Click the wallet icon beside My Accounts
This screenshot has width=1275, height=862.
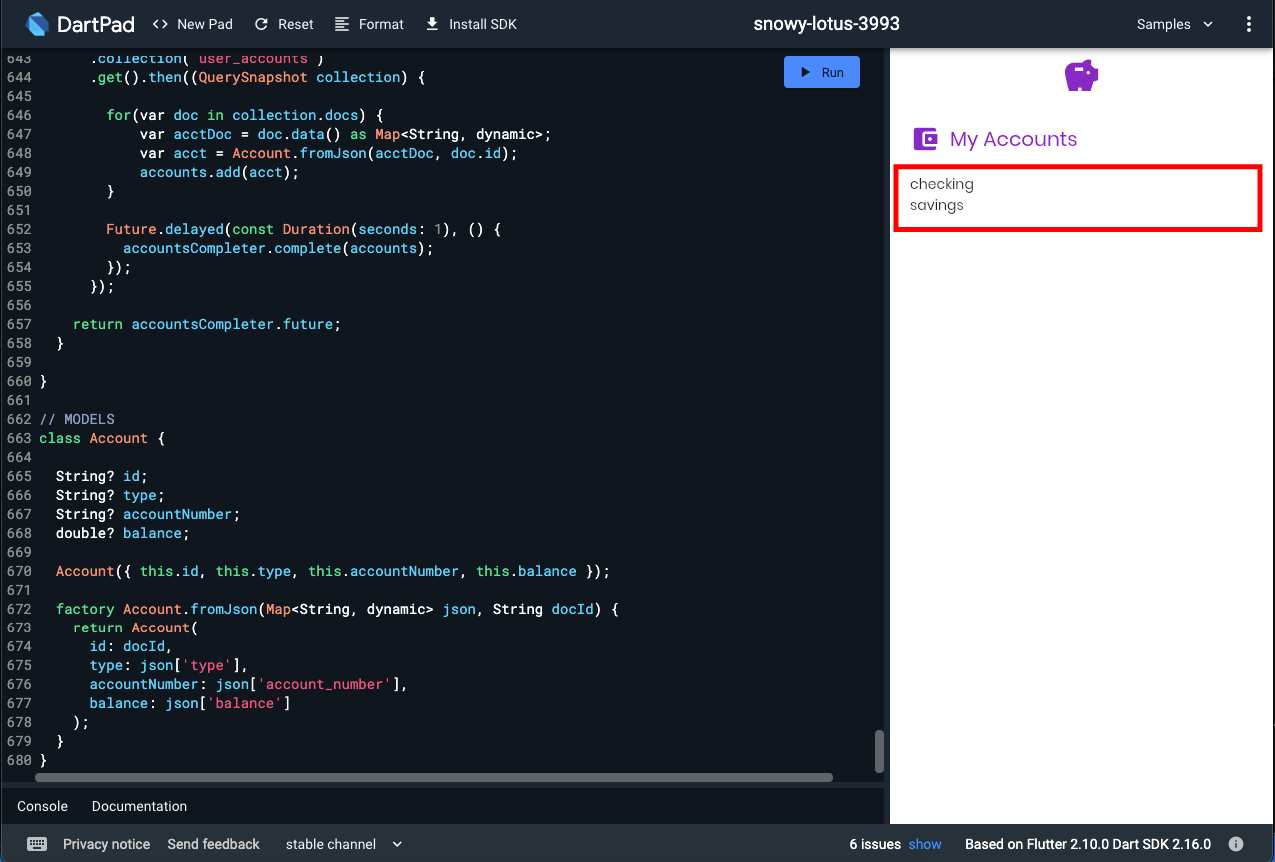click(x=926, y=139)
